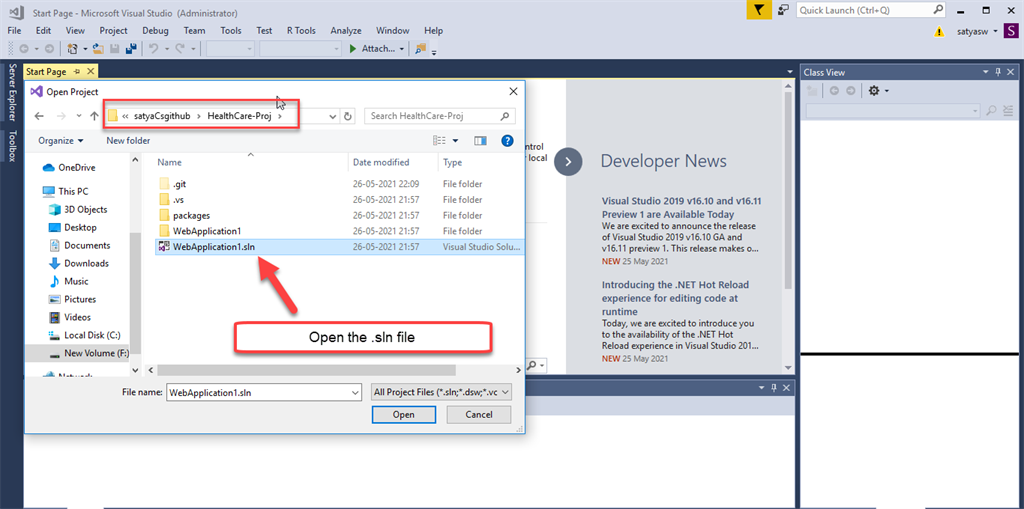Click the Search HealthCare-Proj field

(x=440, y=116)
